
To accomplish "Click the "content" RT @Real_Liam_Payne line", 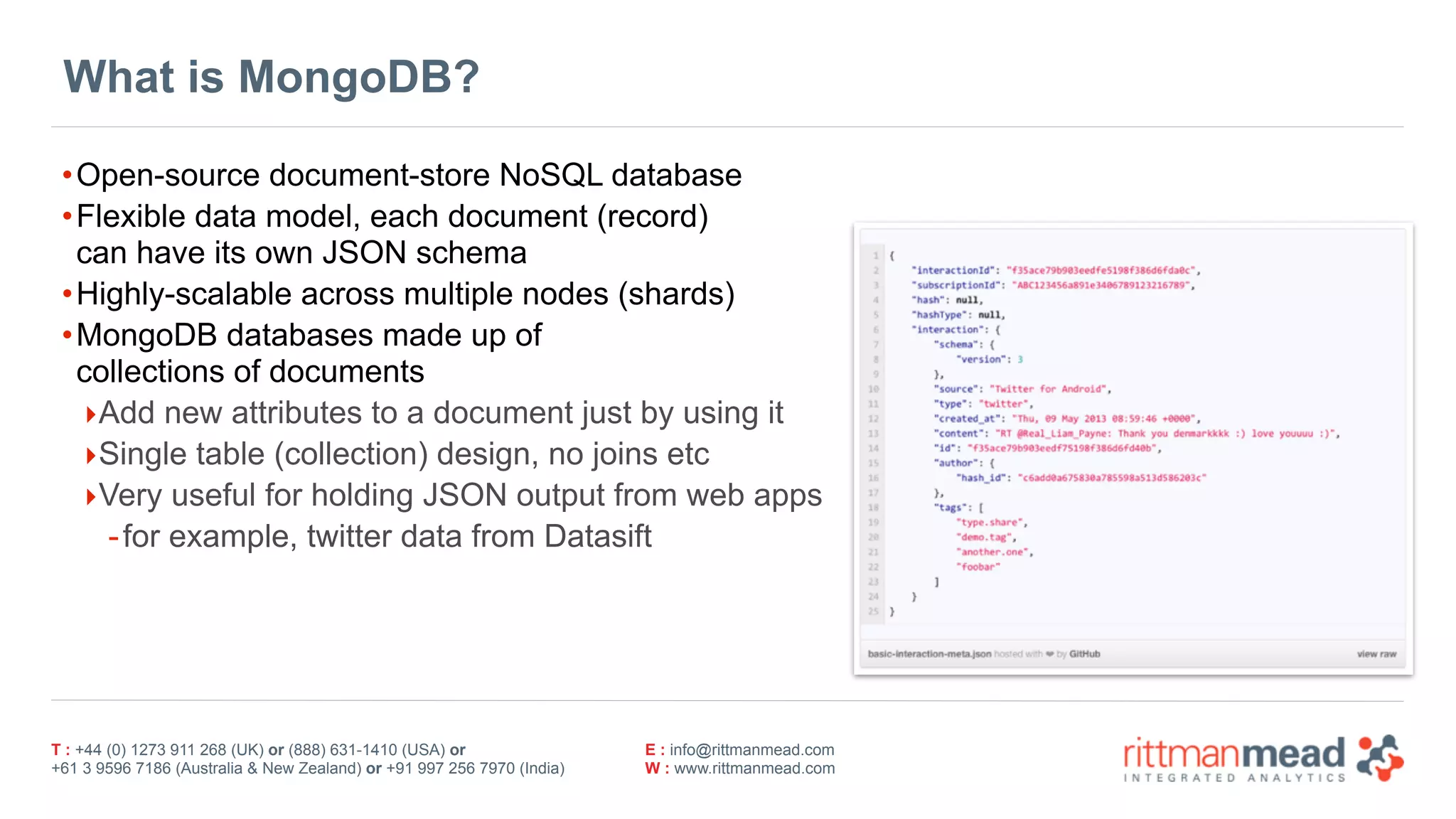I will click(x=1137, y=434).
